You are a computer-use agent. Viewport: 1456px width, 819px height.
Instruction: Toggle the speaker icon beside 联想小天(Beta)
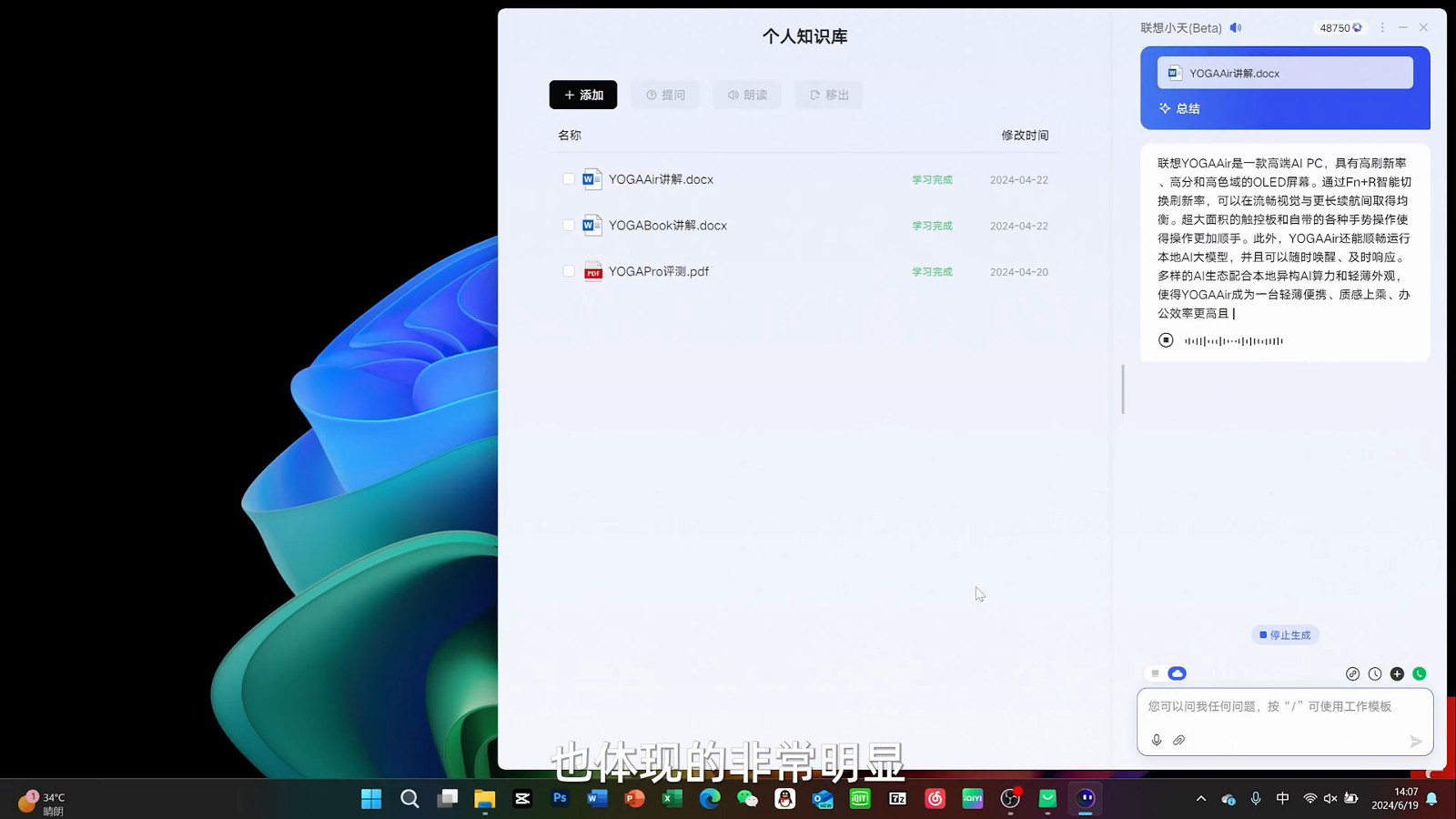[x=1236, y=27]
